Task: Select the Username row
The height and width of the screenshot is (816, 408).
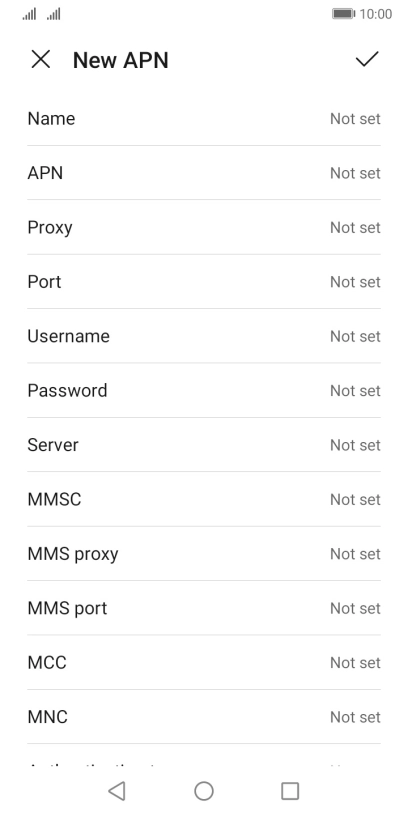Action: (x=204, y=336)
